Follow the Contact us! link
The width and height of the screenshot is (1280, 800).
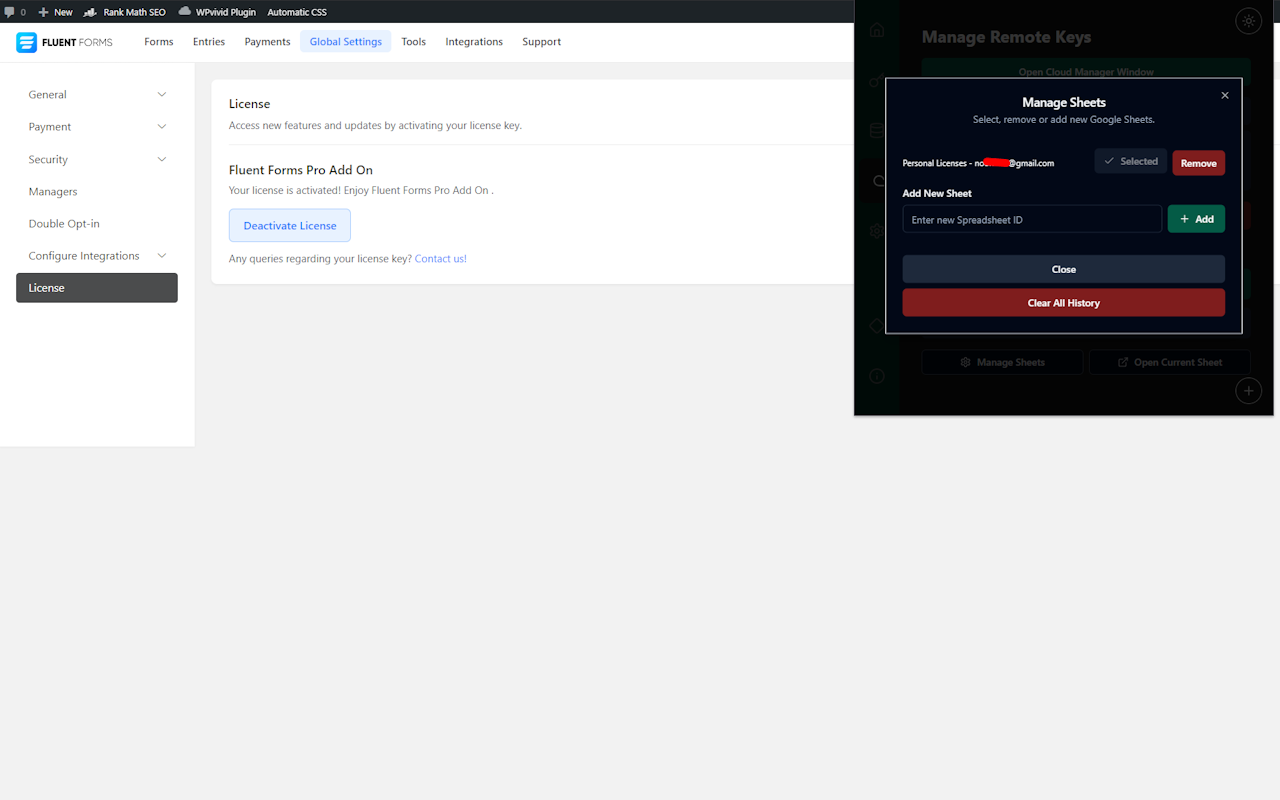coord(441,259)
